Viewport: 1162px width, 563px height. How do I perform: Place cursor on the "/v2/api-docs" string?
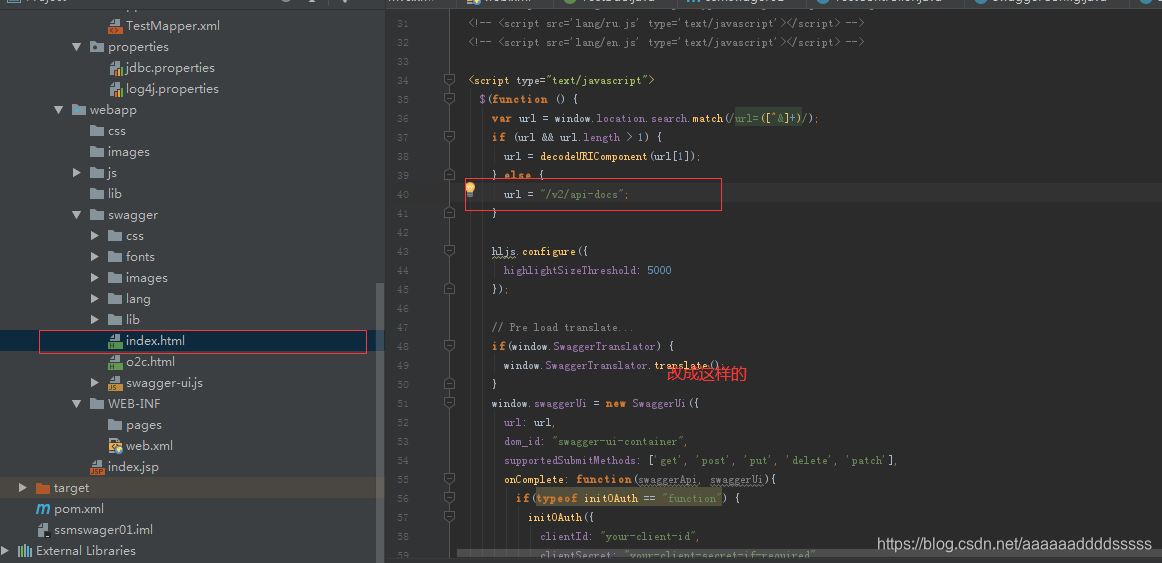(584, 194)
